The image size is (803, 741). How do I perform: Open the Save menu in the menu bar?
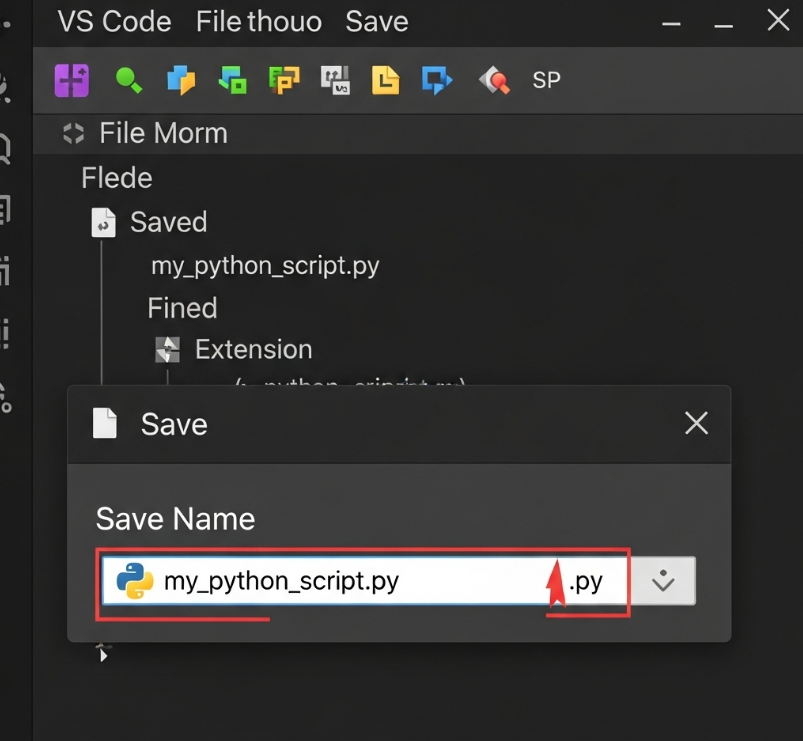[376, 21]
